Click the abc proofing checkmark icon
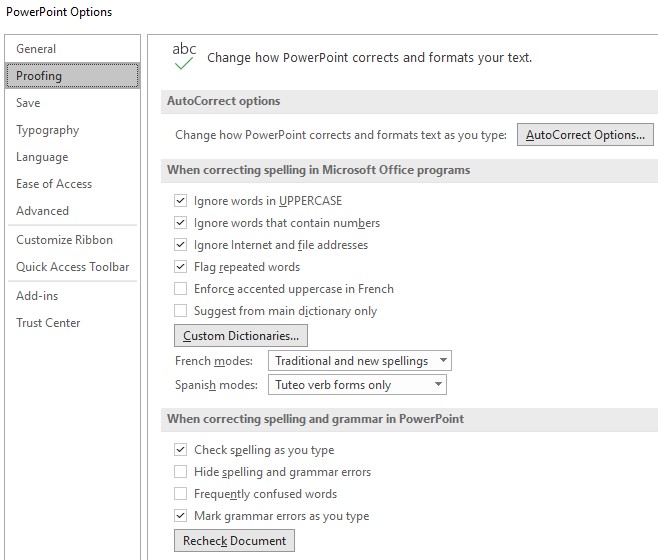Viewport: 658px width, 560px height. 184,56
